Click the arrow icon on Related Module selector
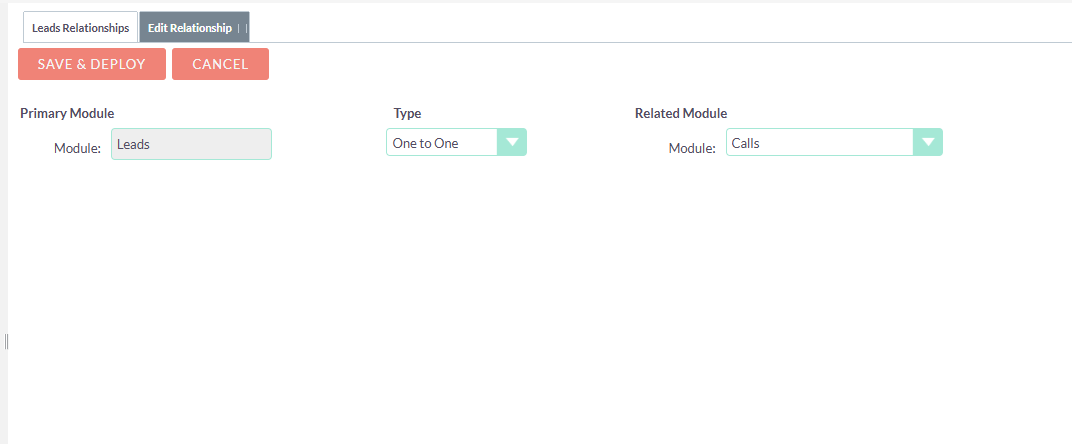Image resolution: width=1072 pixels, height=444 pixels. pyautogui.click(x=928, y=143)
